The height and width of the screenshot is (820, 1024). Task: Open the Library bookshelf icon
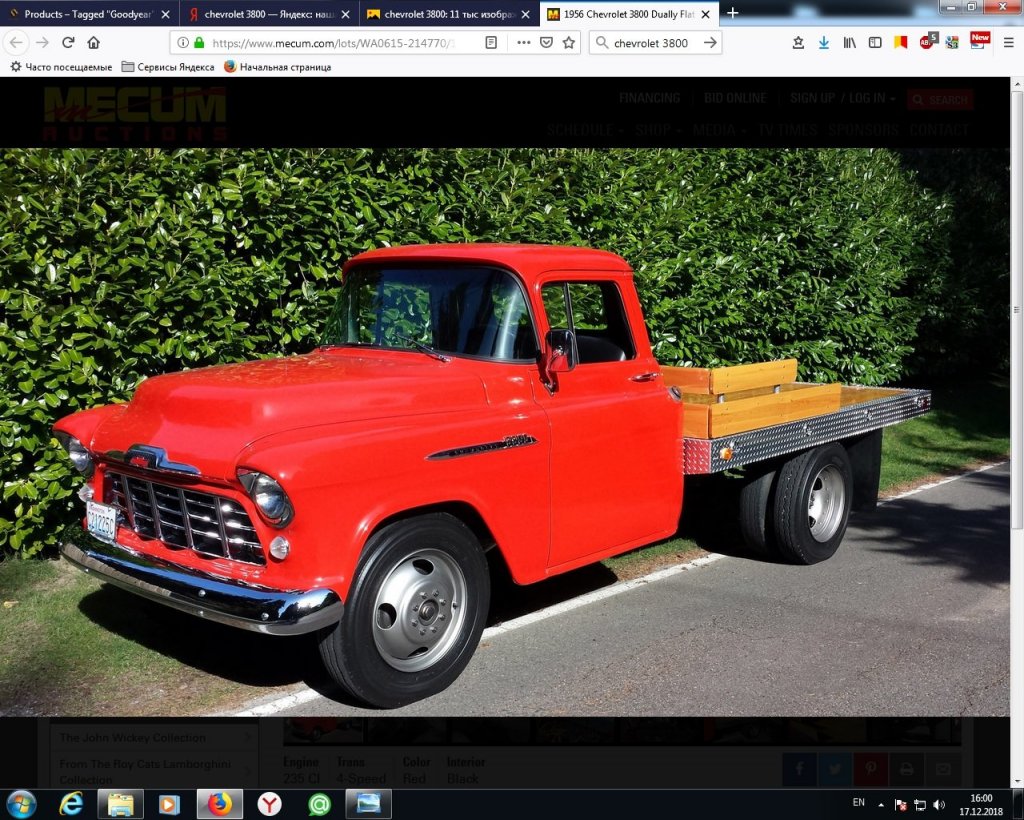[x=849, y=43]
